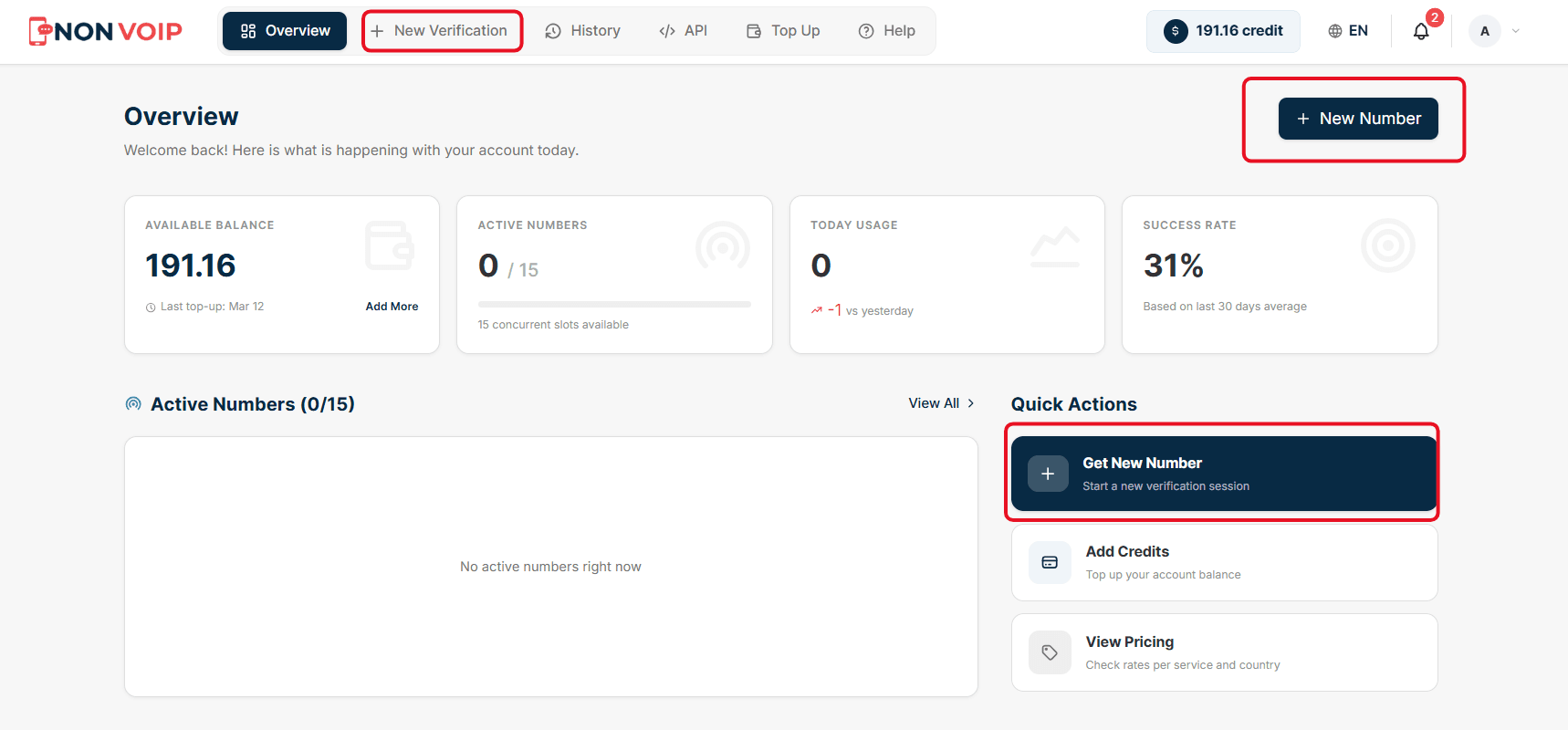Open the Overview tab
This screenshot has height=730, width=1568.
pyautogui.click(x=285, y=31)
